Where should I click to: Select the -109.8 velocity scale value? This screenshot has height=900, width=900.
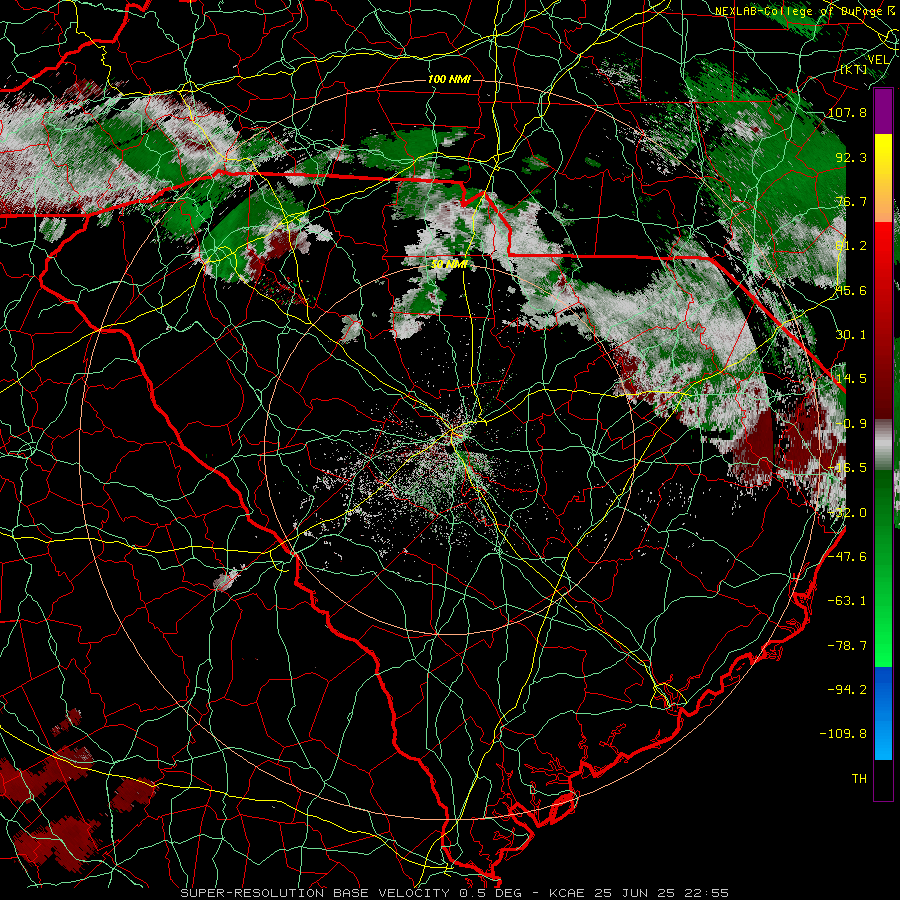pyautogui.click(x=843, y=734)
